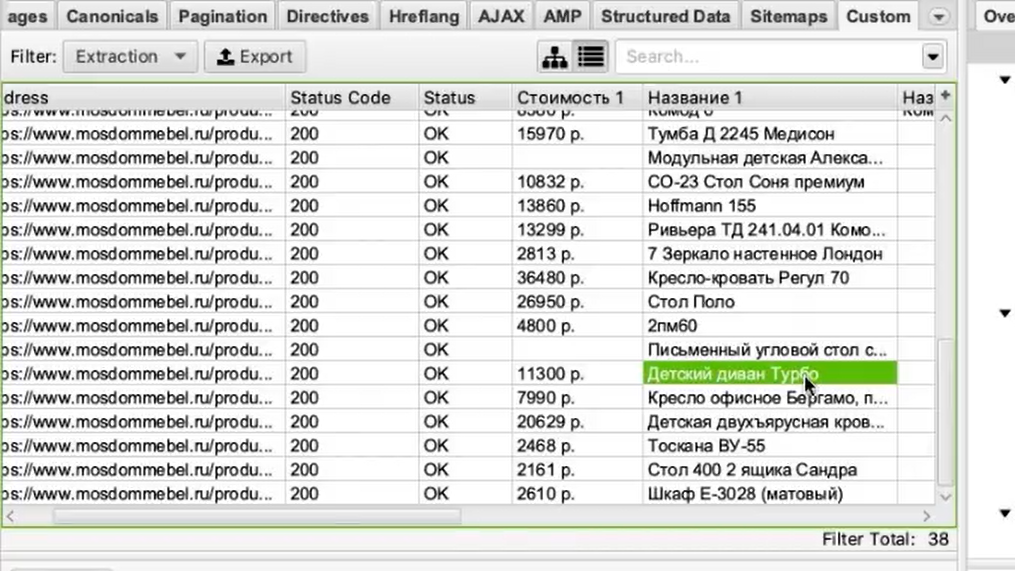
Task: Sort by Название 1 column header
Action: pyautogui.click(x=695, y=98)
